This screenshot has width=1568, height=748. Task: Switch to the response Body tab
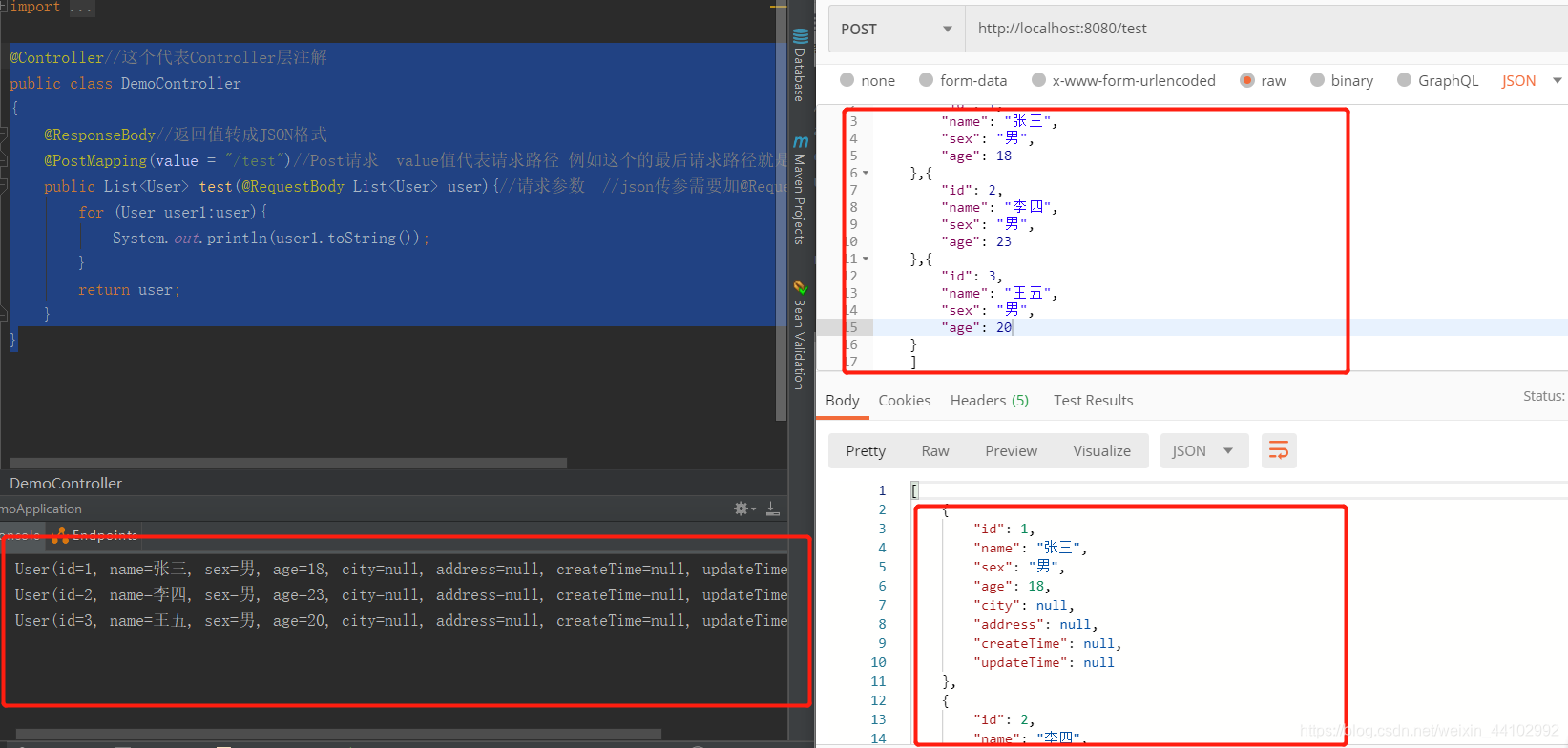(843, 401)
